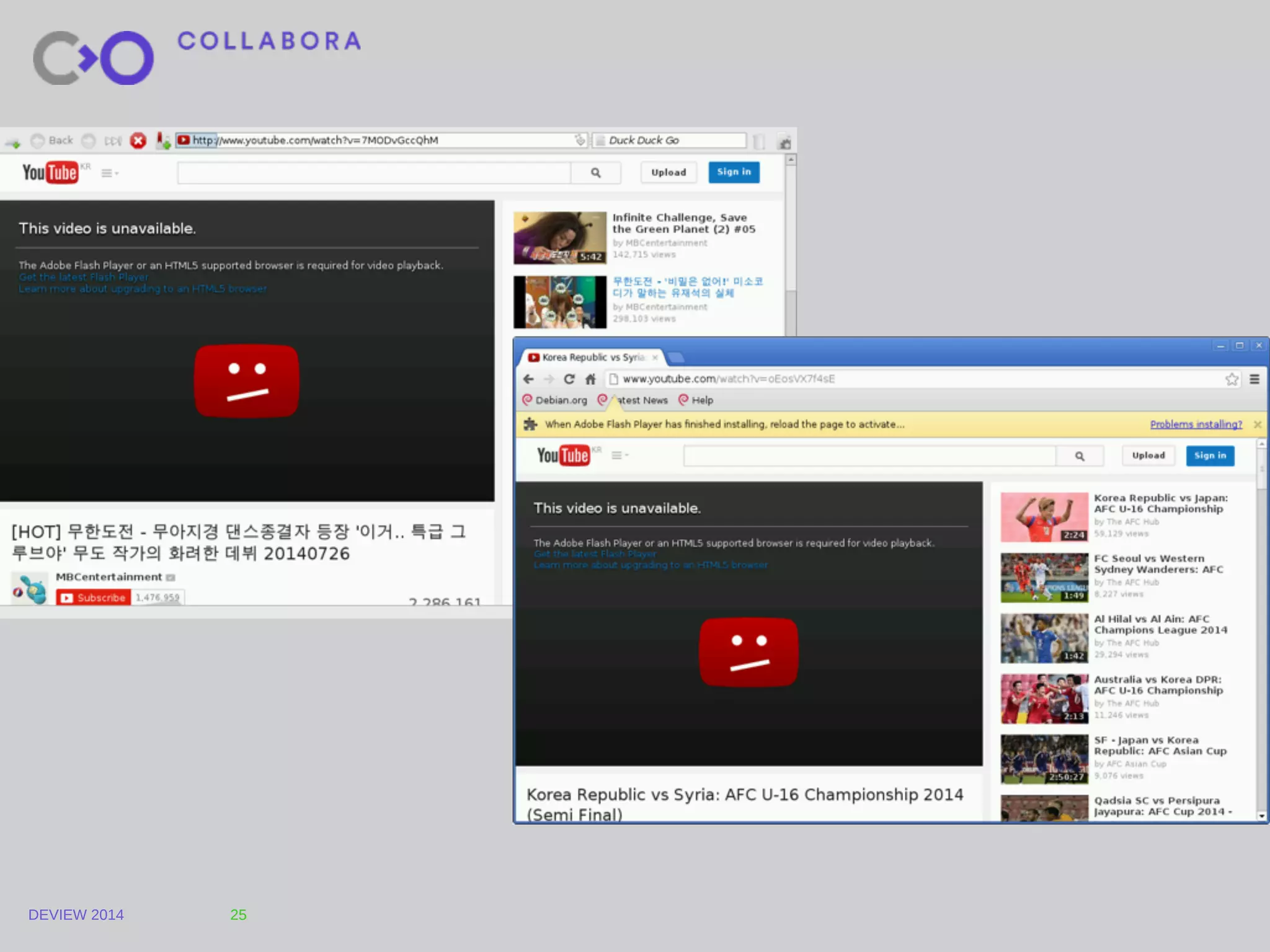Click the Problems installing? link
1270x952 pixels.
(1196, 425)
